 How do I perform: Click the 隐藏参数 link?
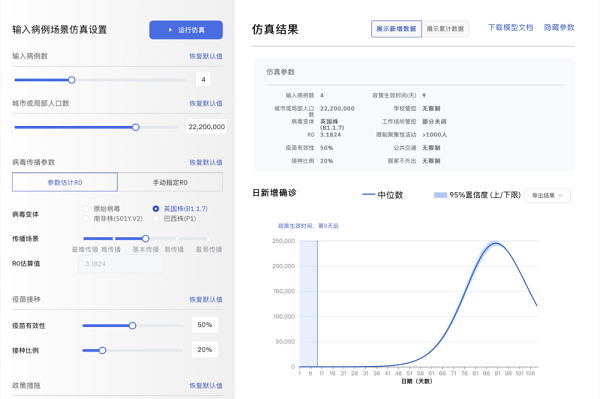[559, 27]
